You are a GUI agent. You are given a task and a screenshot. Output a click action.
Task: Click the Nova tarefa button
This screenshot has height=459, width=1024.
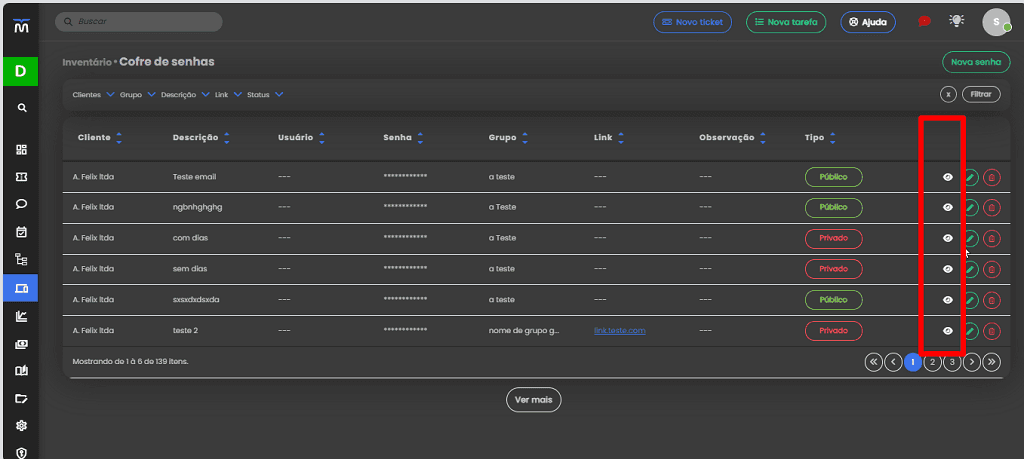pyautogui.click(x=786, y=22)
